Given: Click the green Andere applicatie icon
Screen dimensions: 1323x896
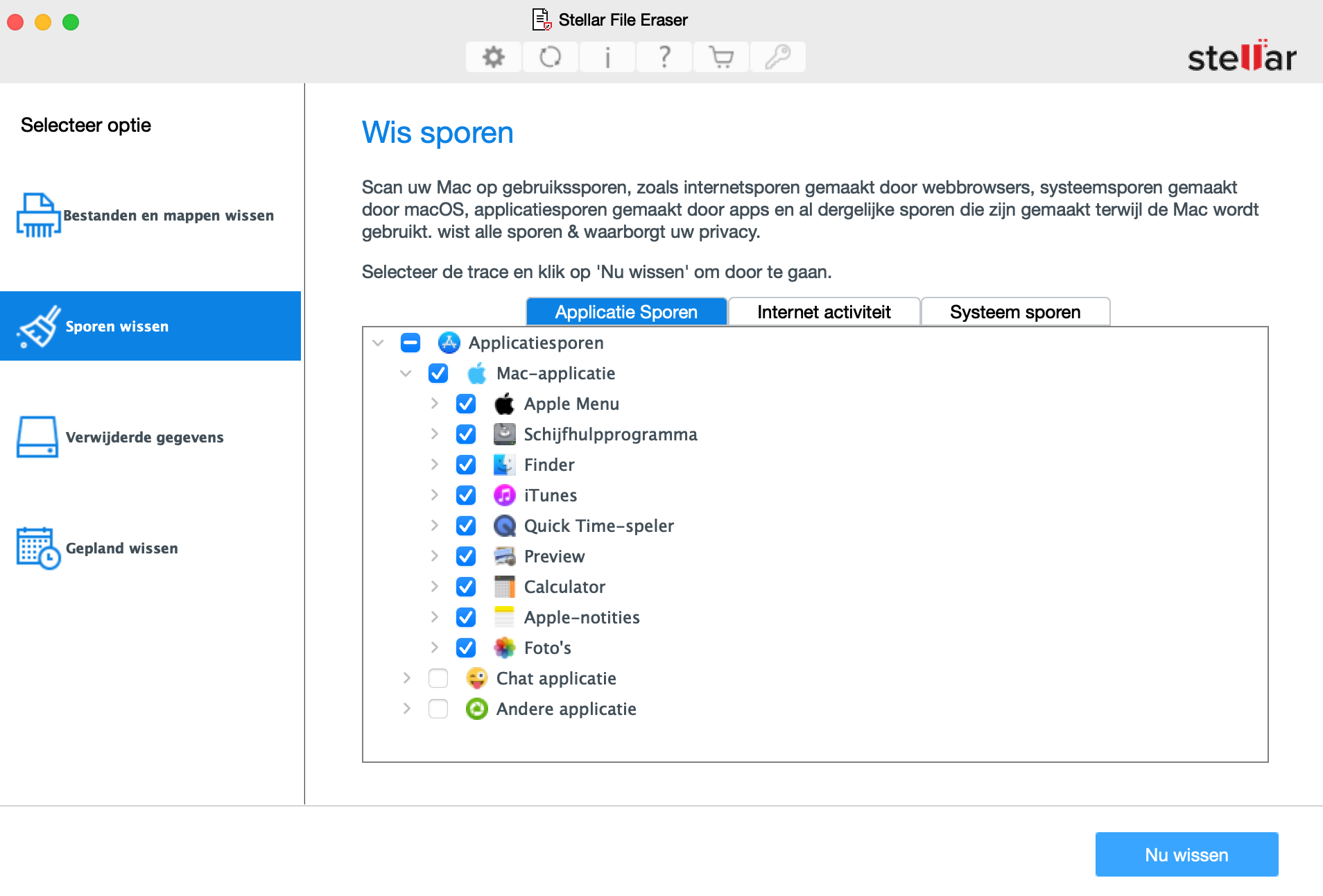Looking at the screenshot, I should tap(477, 709).
